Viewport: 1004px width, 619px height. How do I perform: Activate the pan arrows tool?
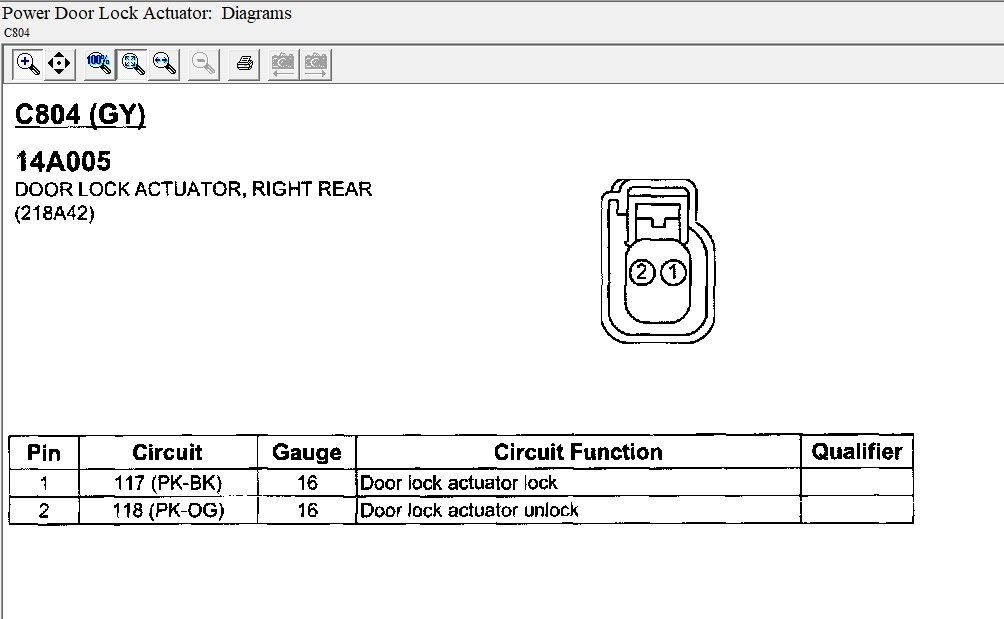(59, 65)
